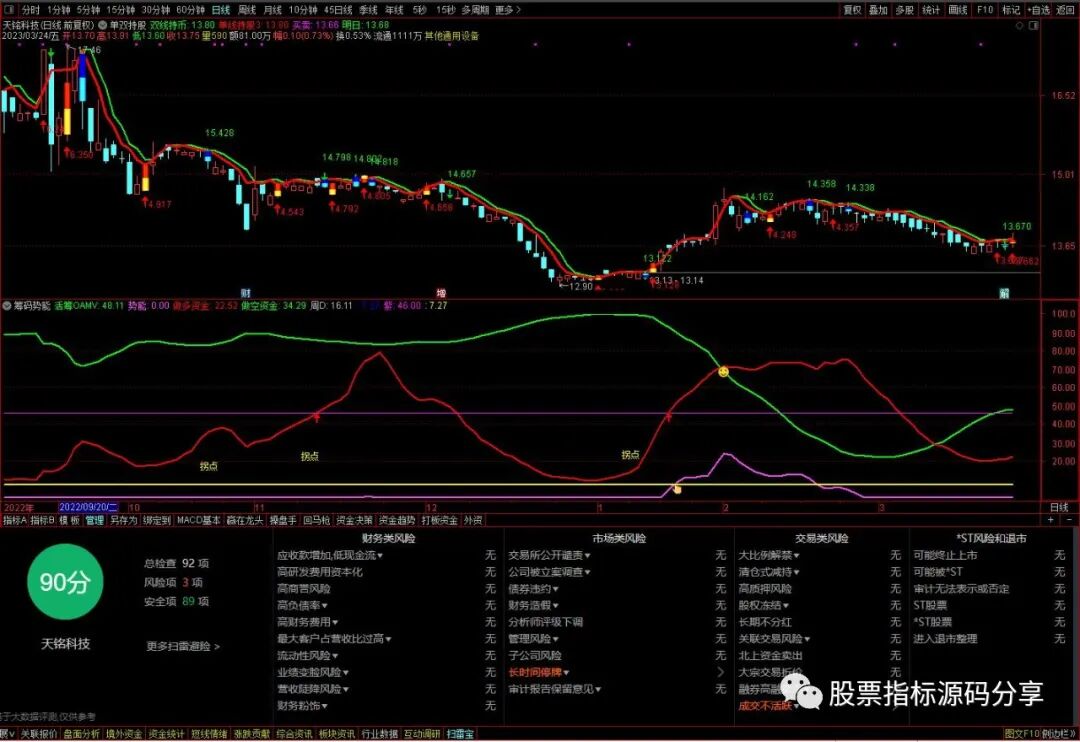
Task: Select the 资金决策 indicator tab
Action: pos(354,520)
